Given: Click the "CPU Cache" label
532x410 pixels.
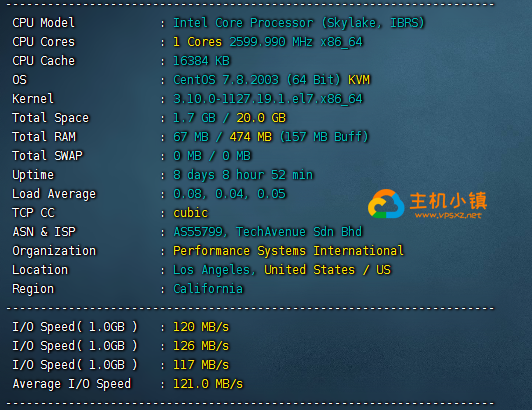Looking at the screenshot, I should [x=43, y=61].
